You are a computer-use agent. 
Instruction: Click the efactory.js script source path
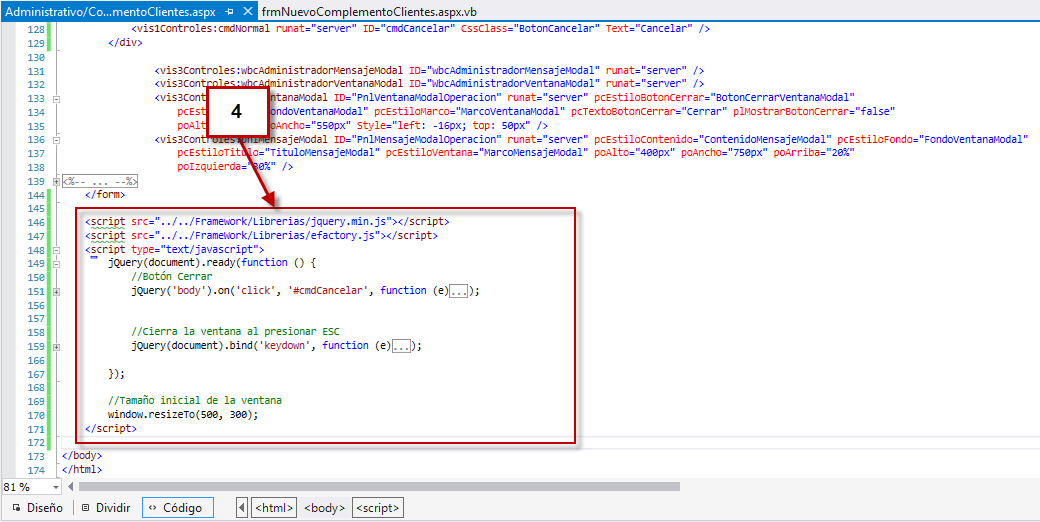(x=267, y=235)
